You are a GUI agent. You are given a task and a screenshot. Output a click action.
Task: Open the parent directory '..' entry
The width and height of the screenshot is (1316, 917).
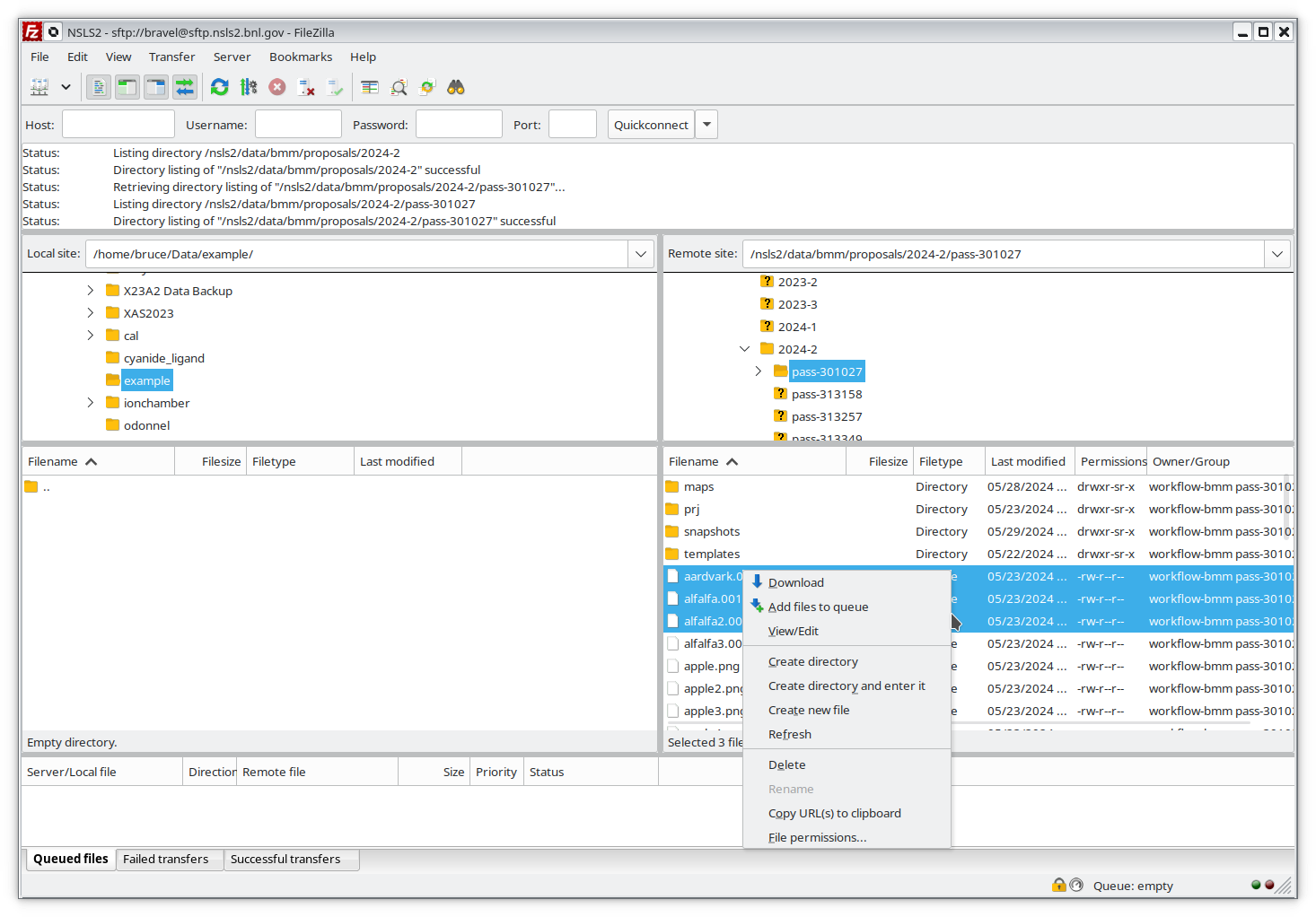pyautogui.click(x=339, y=486)
